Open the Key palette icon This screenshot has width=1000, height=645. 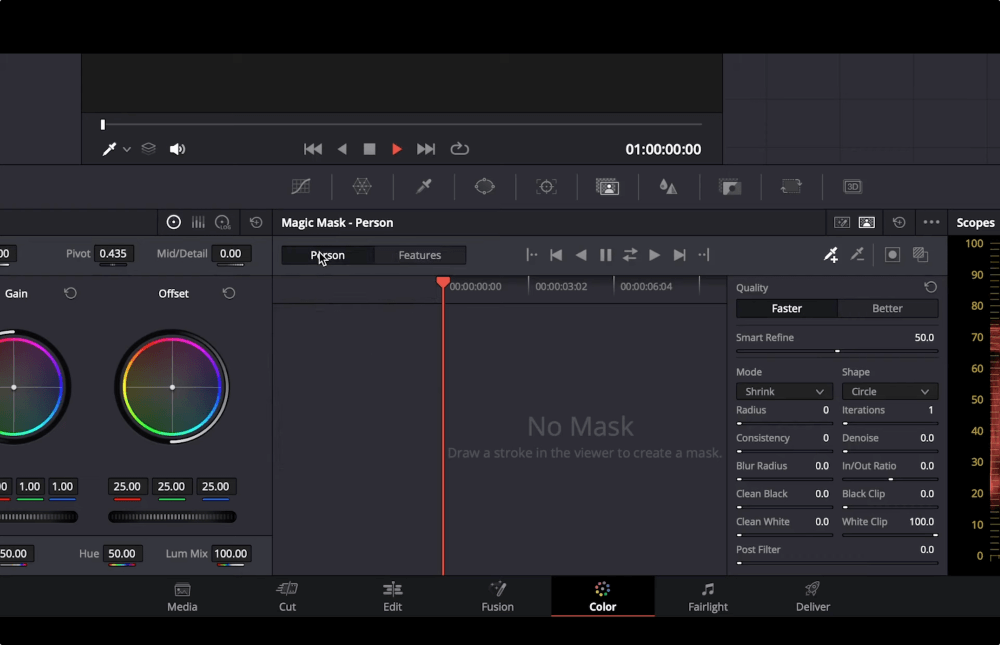730,186
